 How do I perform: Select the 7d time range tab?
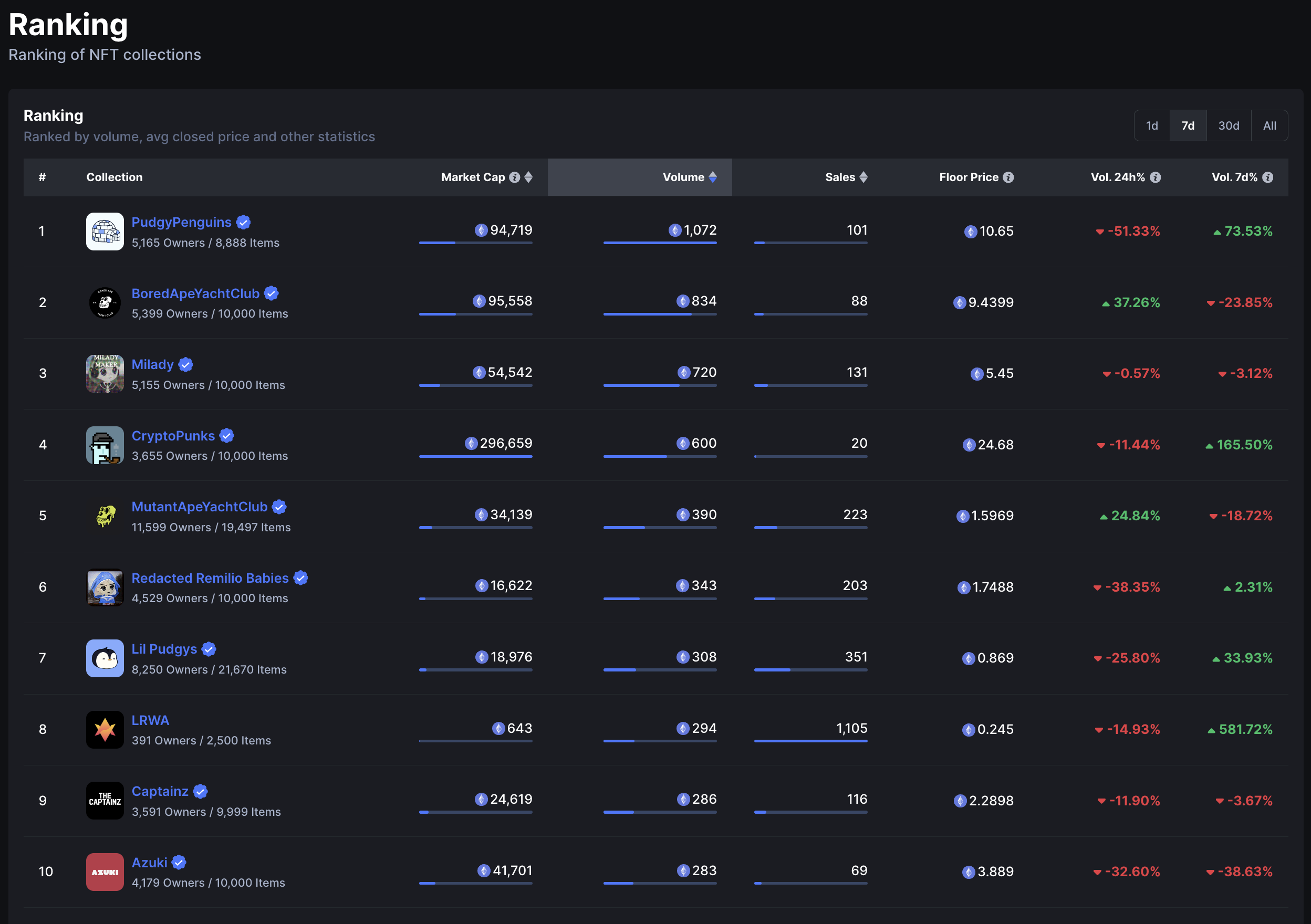point(1188,125)
